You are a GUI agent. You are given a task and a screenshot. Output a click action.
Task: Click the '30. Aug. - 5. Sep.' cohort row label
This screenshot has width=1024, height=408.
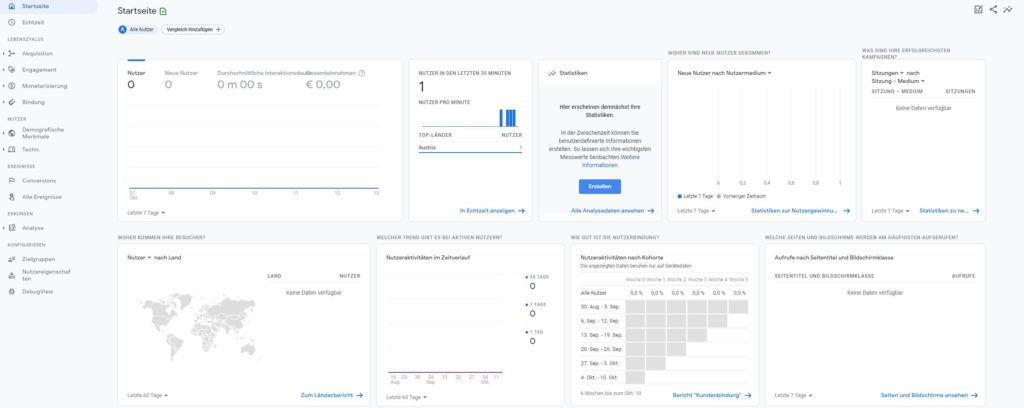click(x=601, y=306)
